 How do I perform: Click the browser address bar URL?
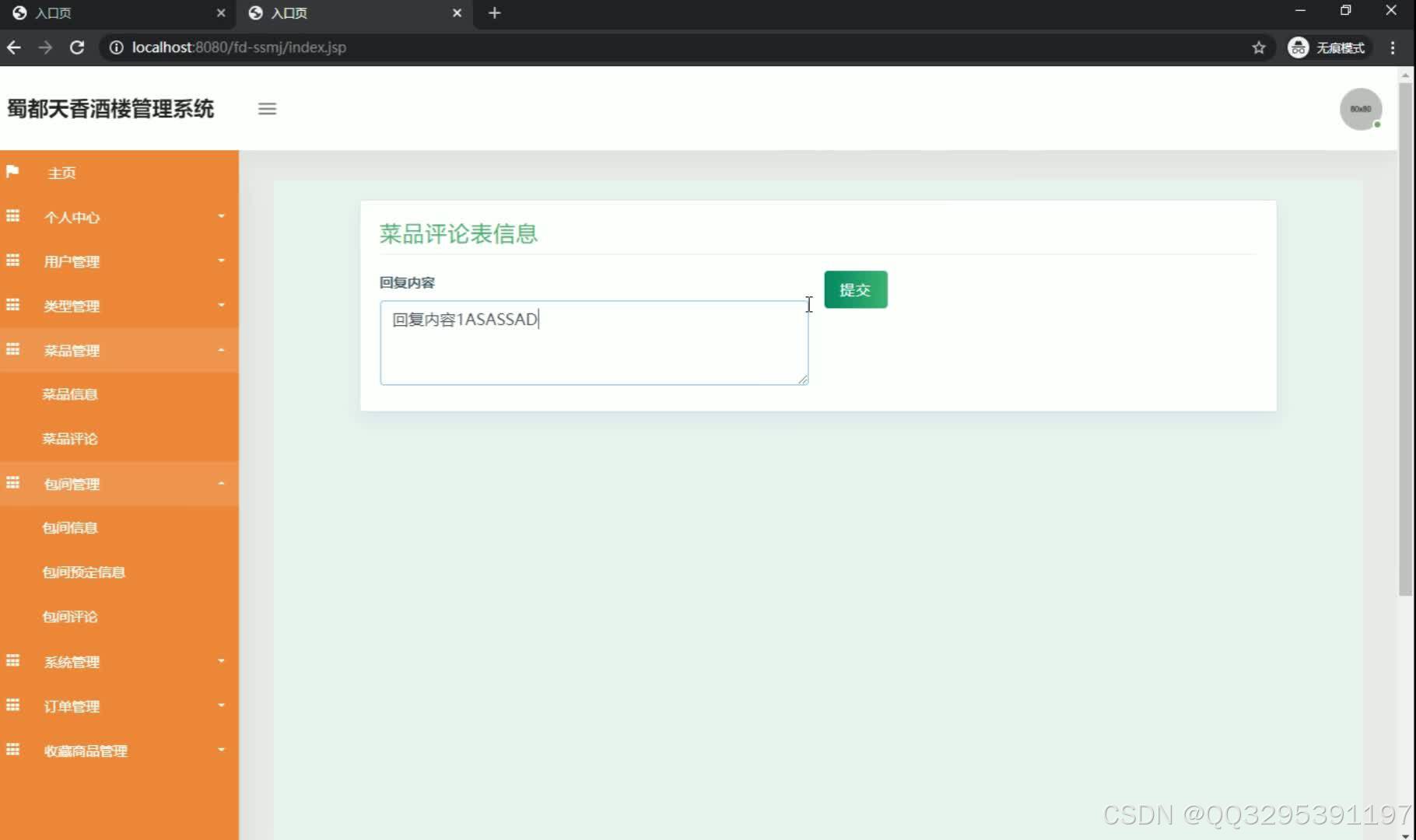(239, 47)
